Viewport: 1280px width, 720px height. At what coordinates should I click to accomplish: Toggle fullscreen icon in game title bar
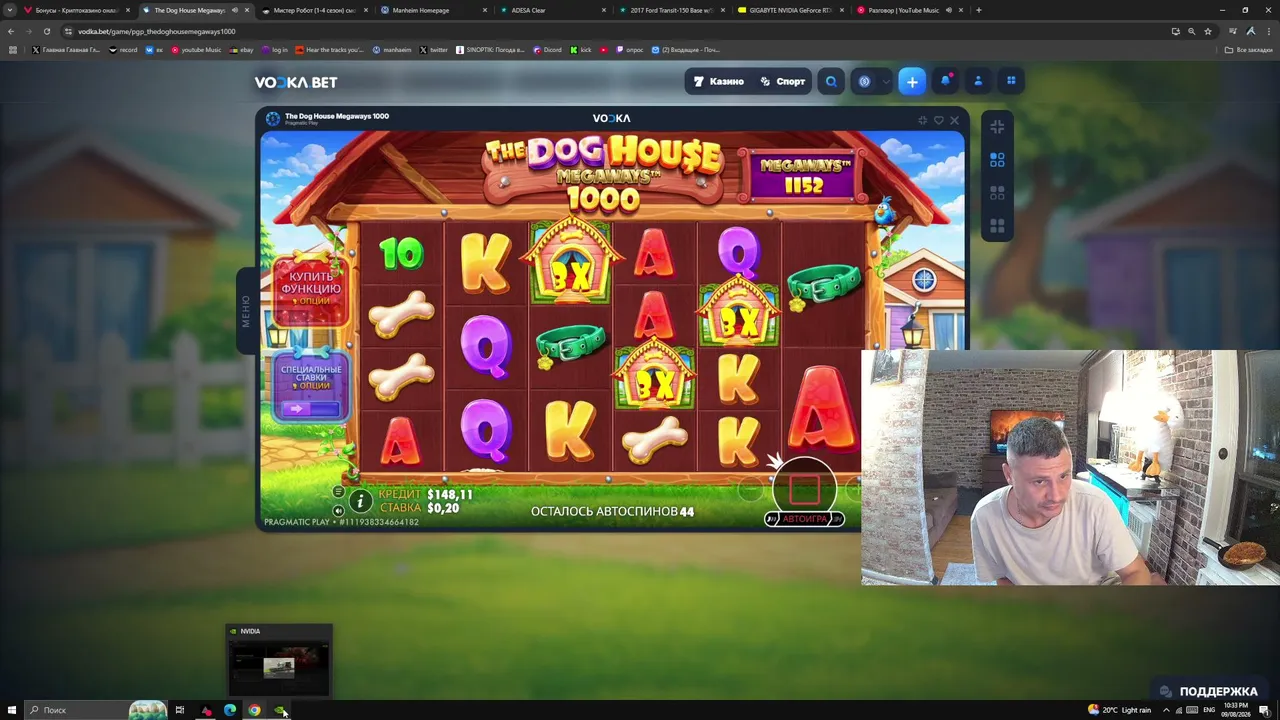click(923, 120)
